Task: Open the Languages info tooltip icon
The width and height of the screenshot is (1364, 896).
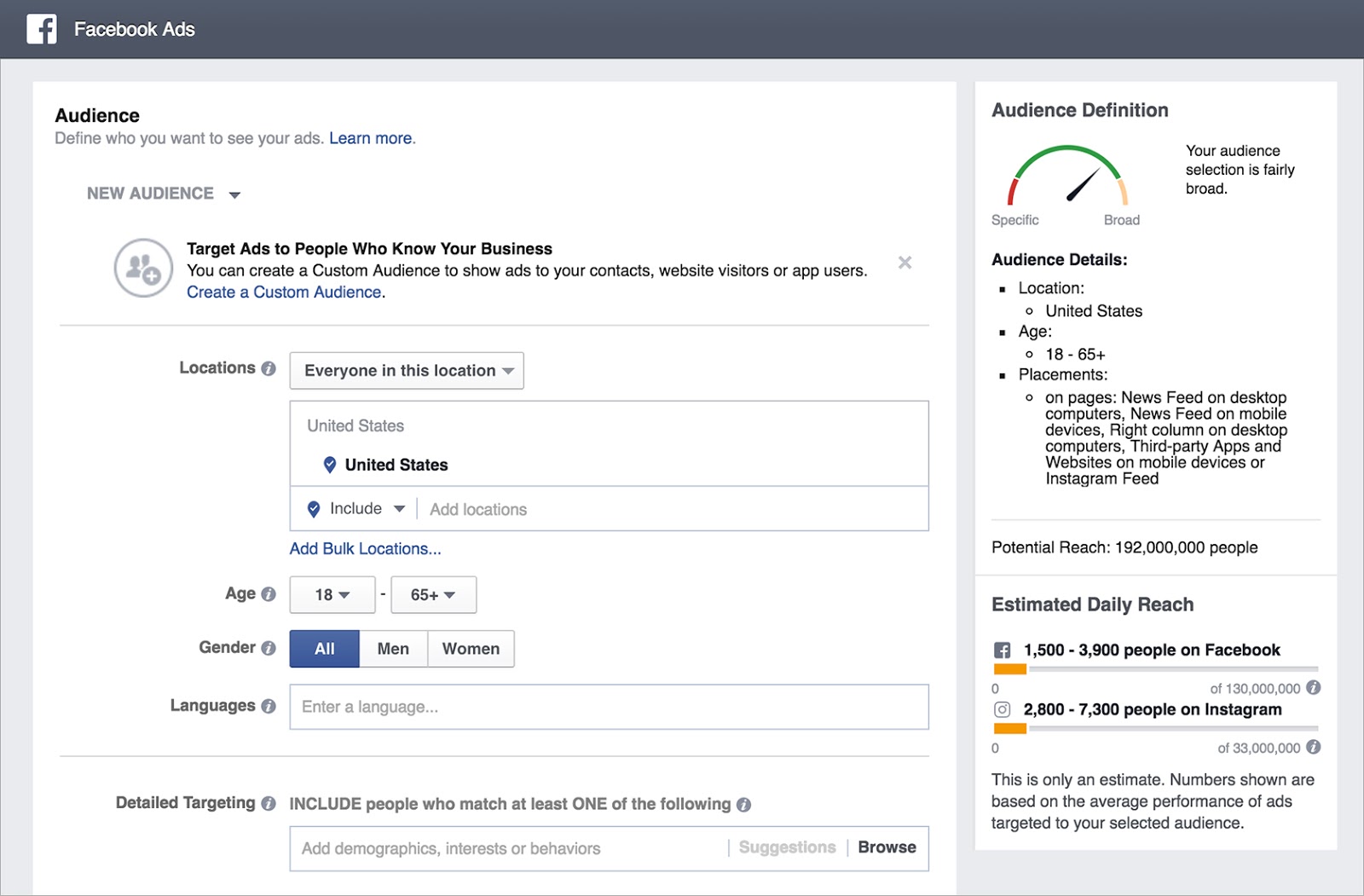Action: 269,706
